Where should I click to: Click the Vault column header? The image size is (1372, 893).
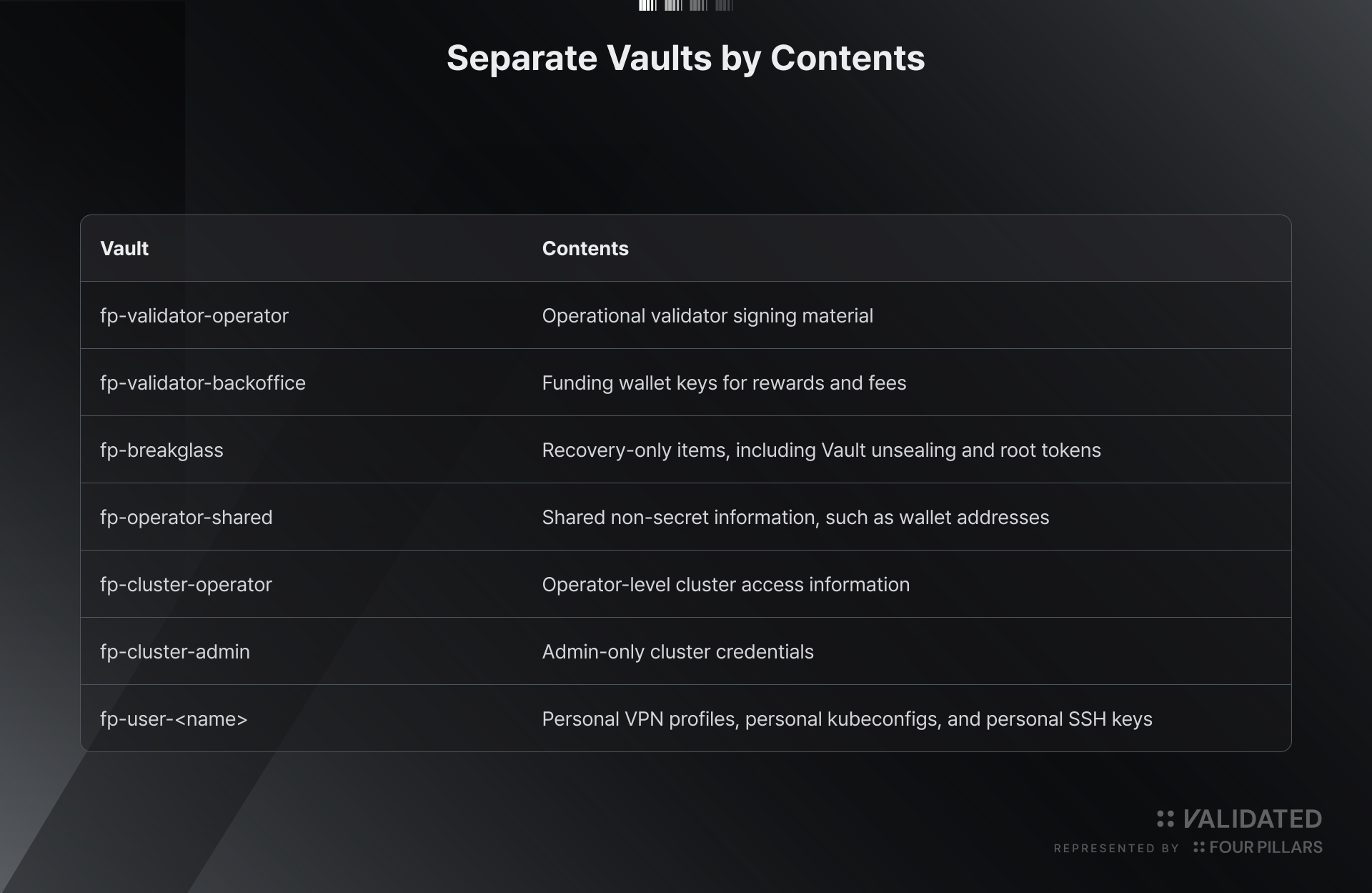click(124, 248)
